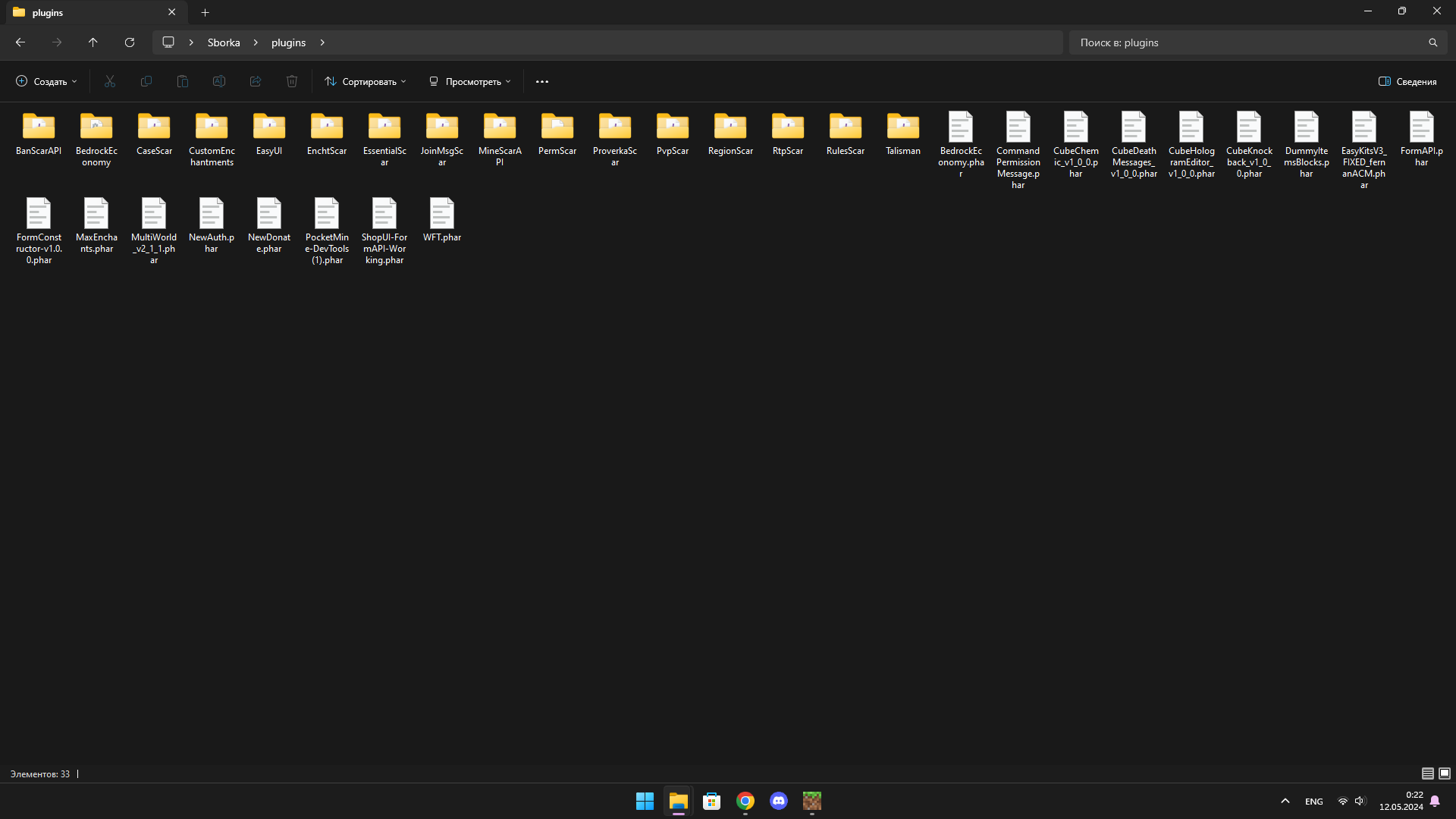The image size is (1456, 819).
Task: Select the BanScarAPI folder
Action: pyautogui.click(x=39, y=134)
